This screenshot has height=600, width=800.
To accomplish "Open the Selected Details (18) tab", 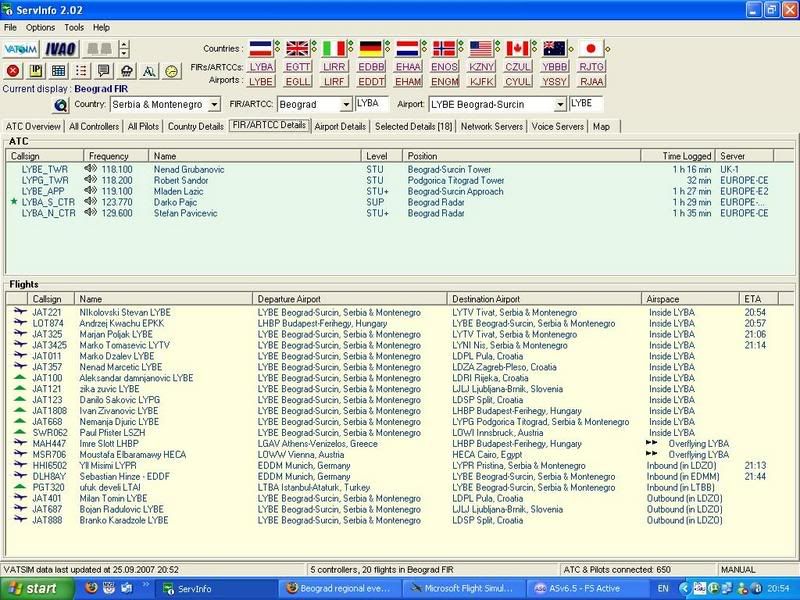I will point(414,127).
